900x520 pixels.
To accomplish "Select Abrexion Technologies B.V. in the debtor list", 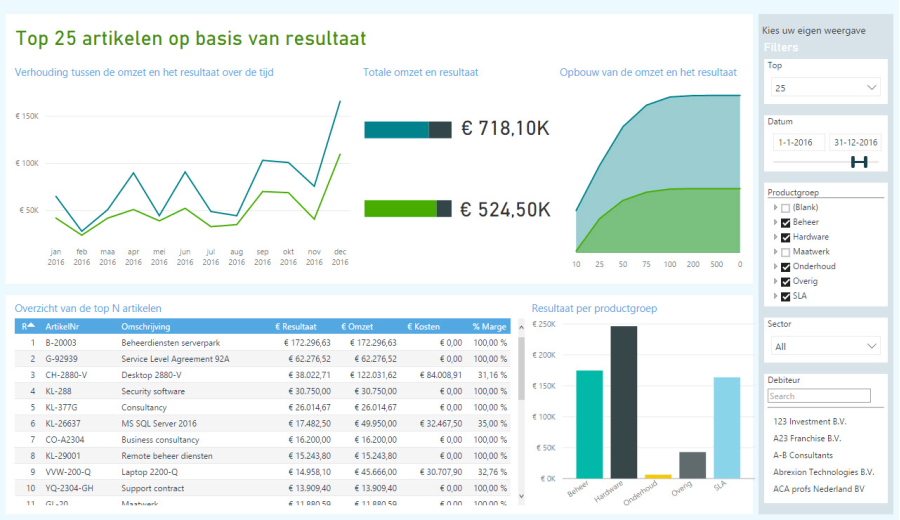I will (x=821, y=471).
